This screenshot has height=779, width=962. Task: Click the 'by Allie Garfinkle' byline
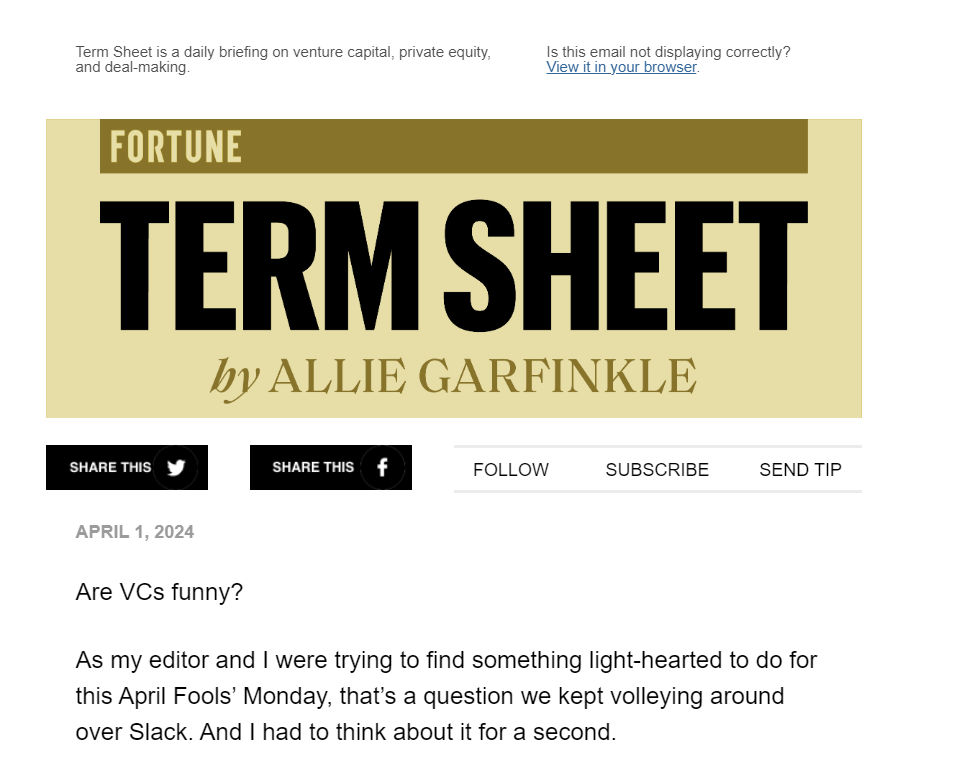coord(453,377)
